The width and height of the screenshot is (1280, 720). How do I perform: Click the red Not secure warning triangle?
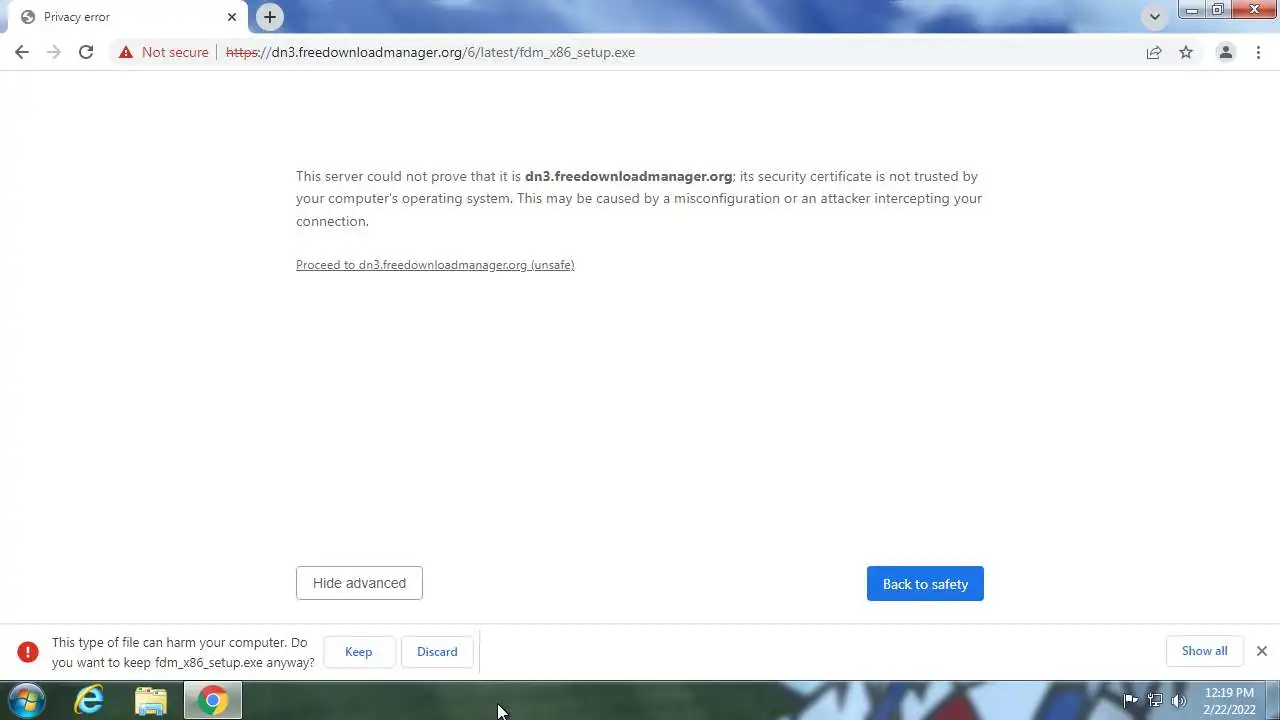126,52
